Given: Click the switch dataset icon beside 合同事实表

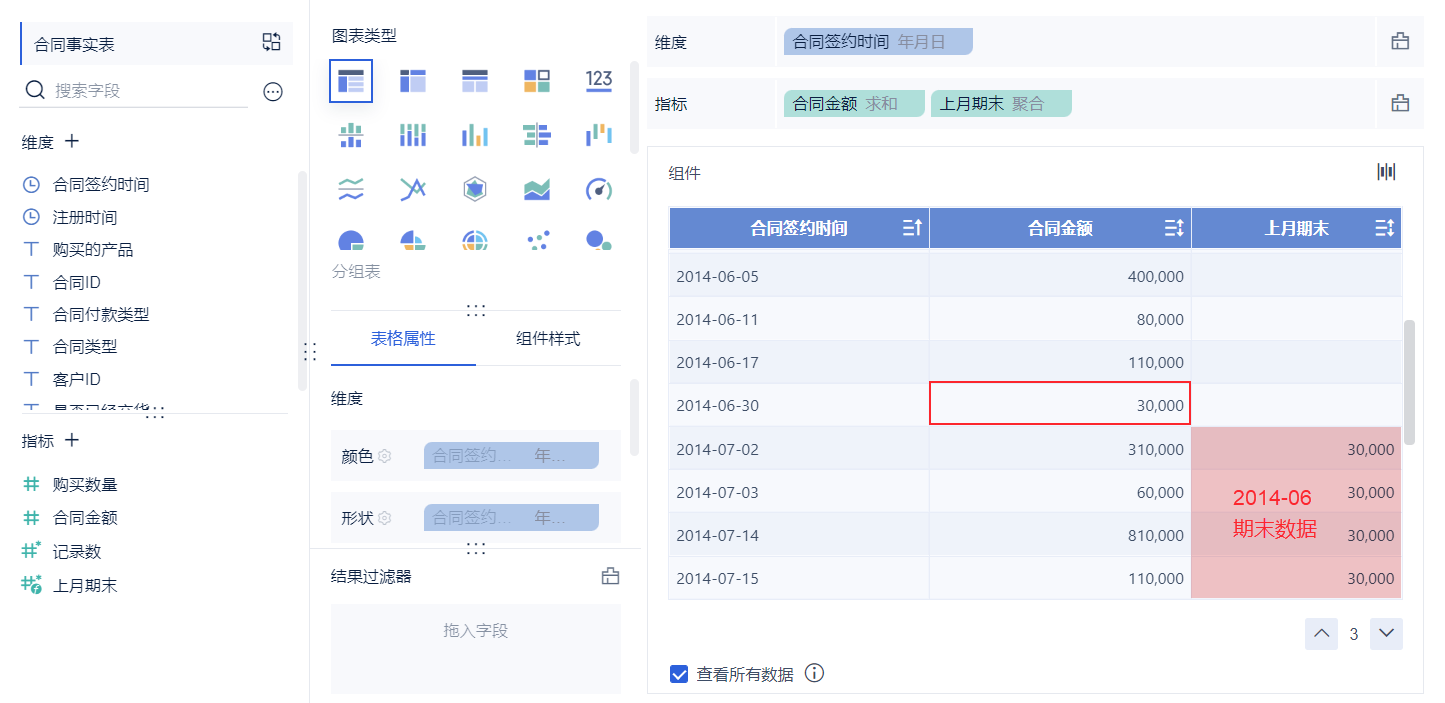Looking at the screenshot, I should point(272,42).
